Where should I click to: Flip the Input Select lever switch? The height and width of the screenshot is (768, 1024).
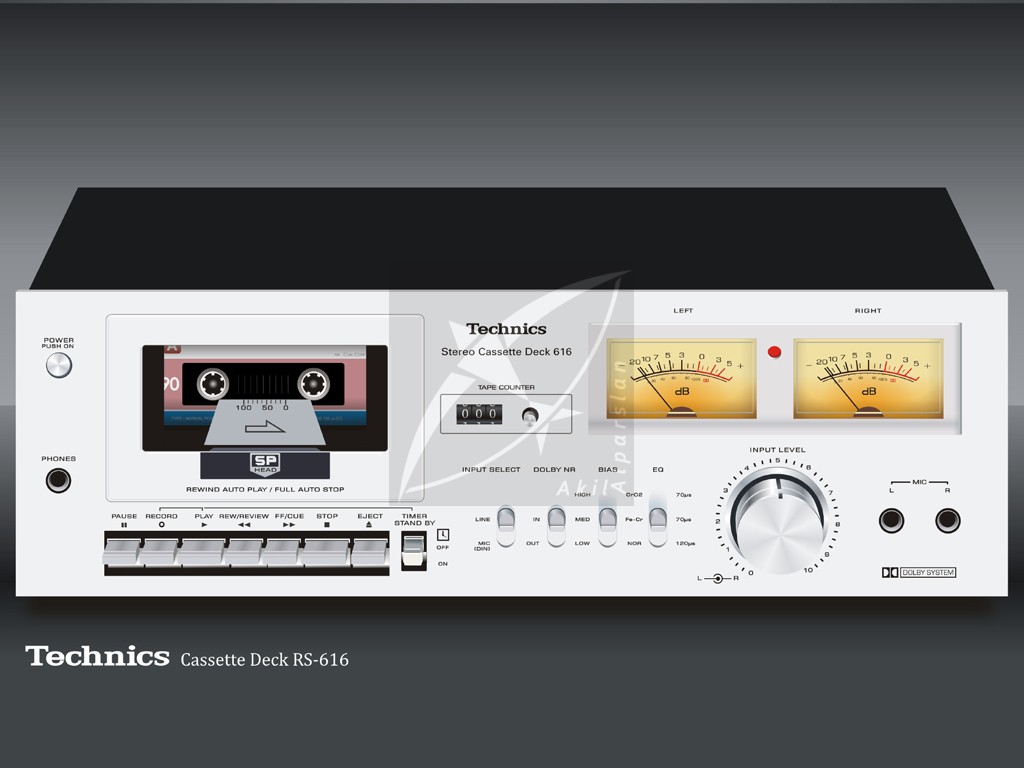click(506, 526)
